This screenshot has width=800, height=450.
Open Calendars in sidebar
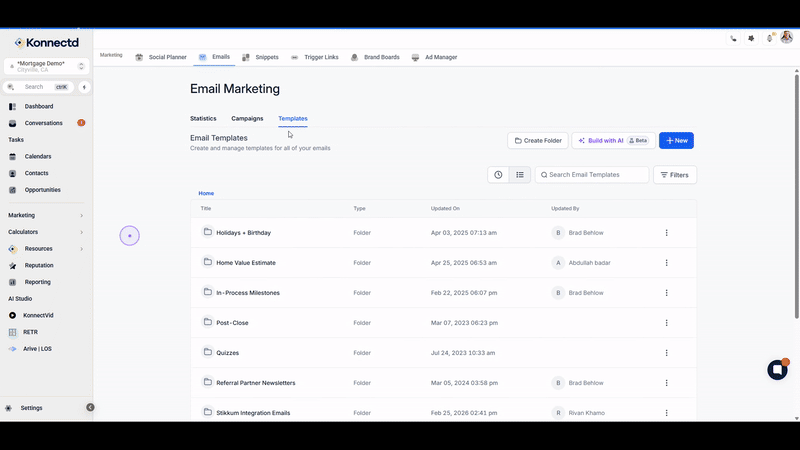click(38, 157)
